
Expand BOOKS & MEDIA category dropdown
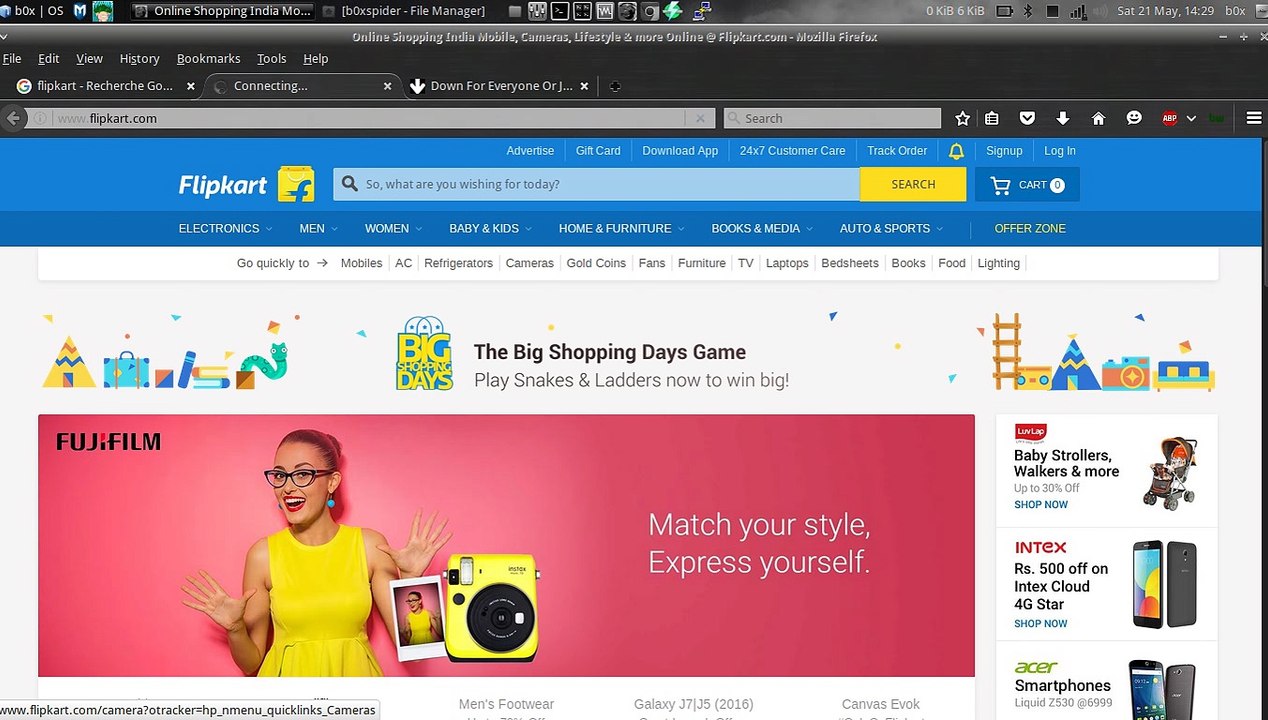click(762, 229)
